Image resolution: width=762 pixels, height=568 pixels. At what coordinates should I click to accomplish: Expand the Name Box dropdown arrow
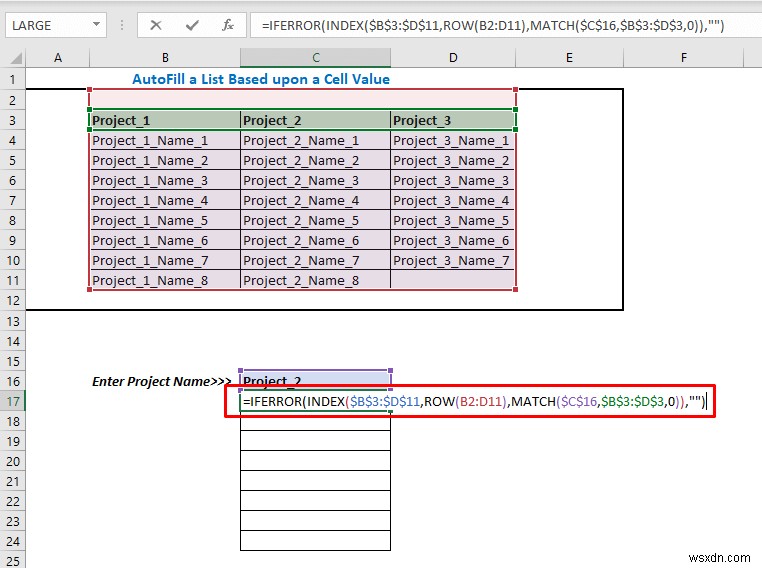pos(96,24)
